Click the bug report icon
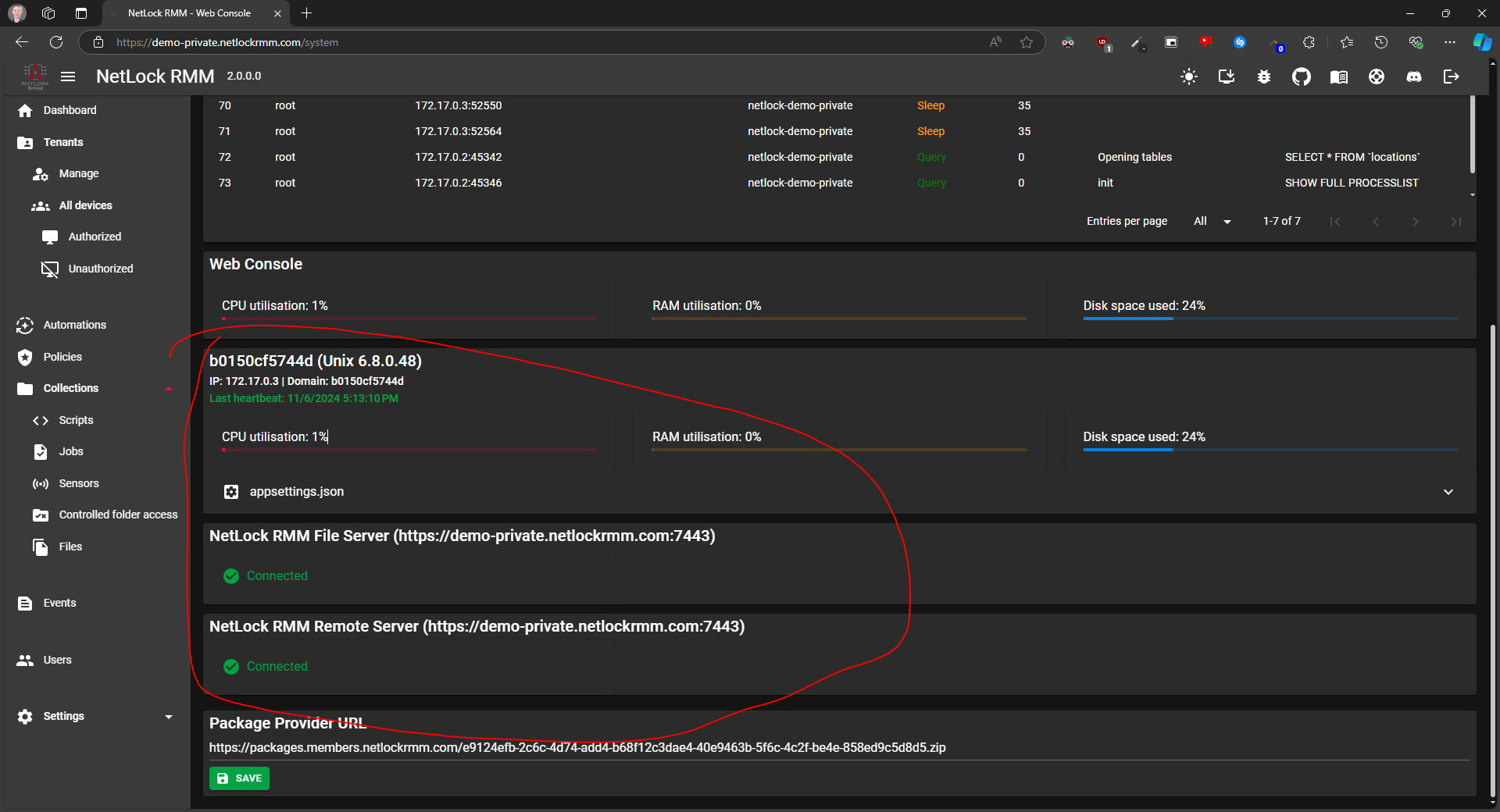Image resolution: width=1500 pixels, height=812 pixels. tap(1264, 77)
